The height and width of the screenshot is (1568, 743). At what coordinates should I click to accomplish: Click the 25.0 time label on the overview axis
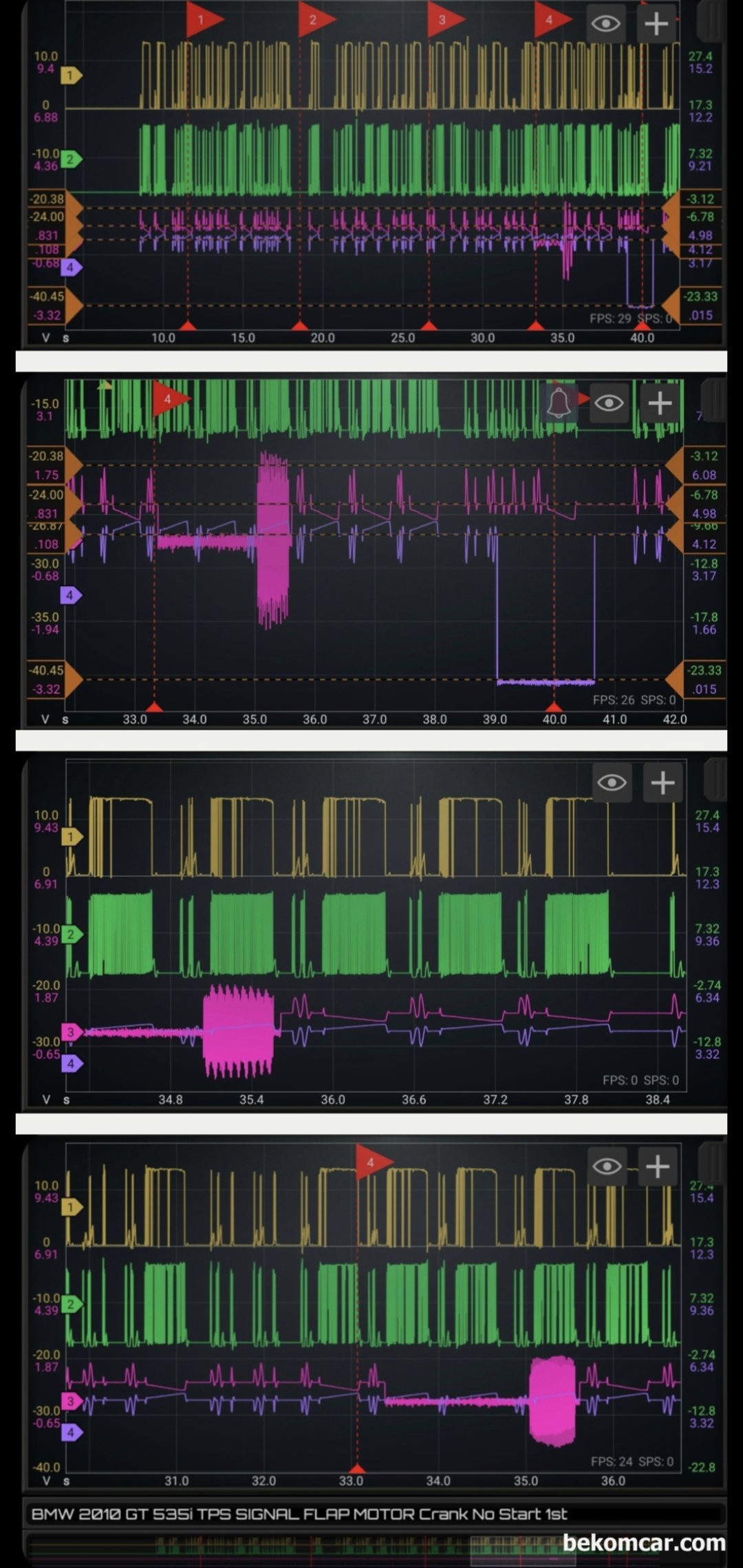tap(402, 338)
